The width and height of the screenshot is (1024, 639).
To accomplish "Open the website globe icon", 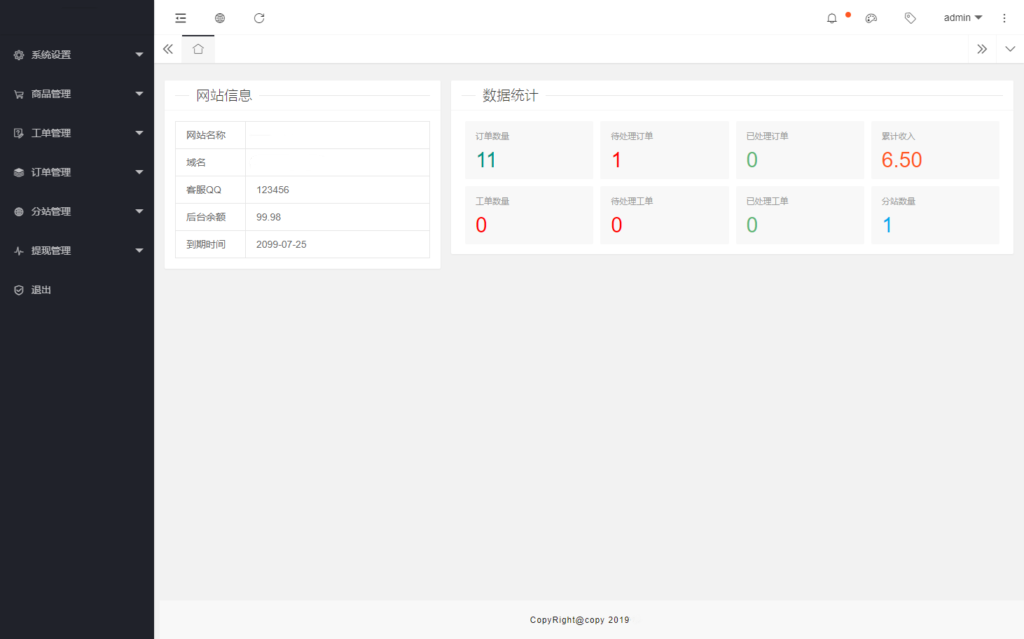I will click(220, 18).
